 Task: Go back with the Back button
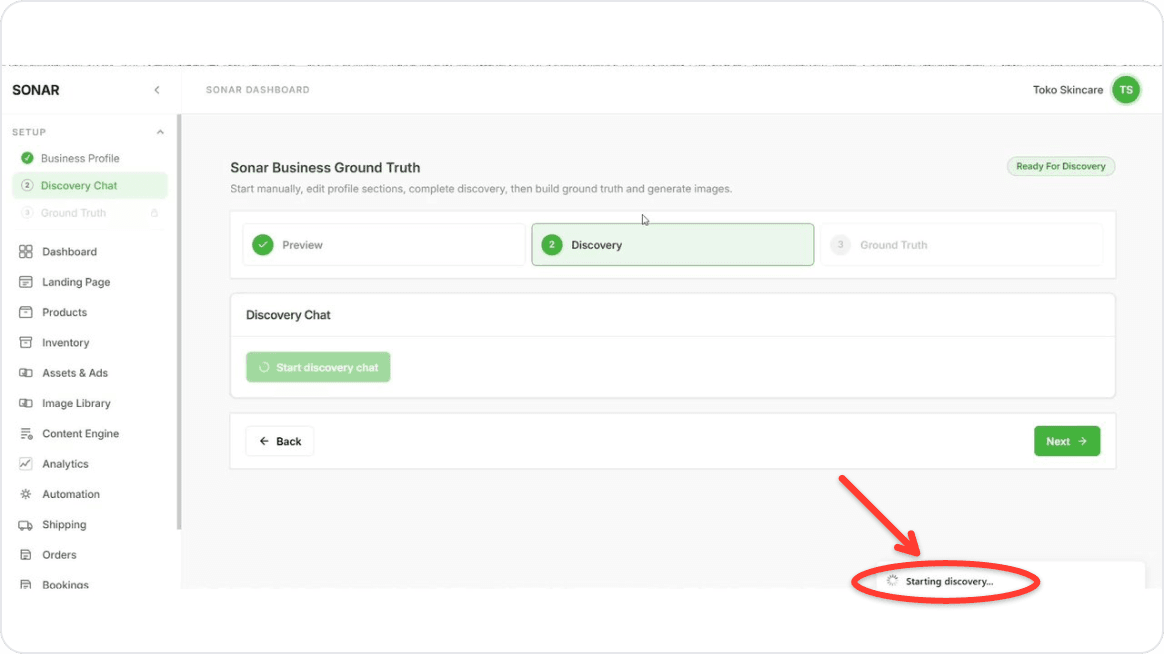280,442
